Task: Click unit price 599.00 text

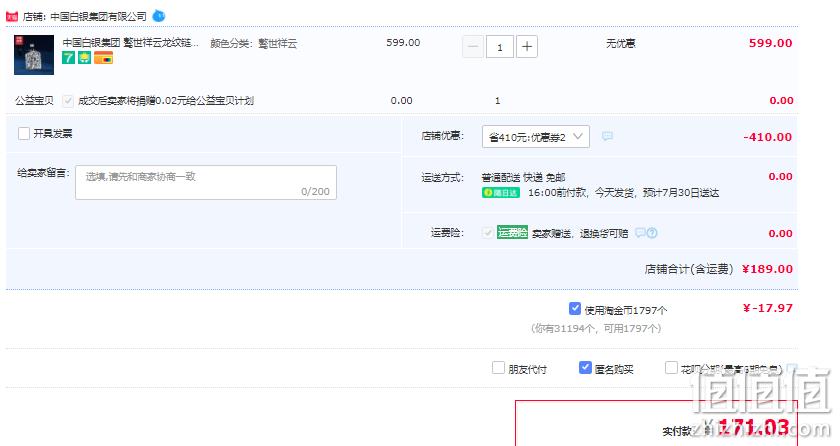Action: tap(403, 42)
